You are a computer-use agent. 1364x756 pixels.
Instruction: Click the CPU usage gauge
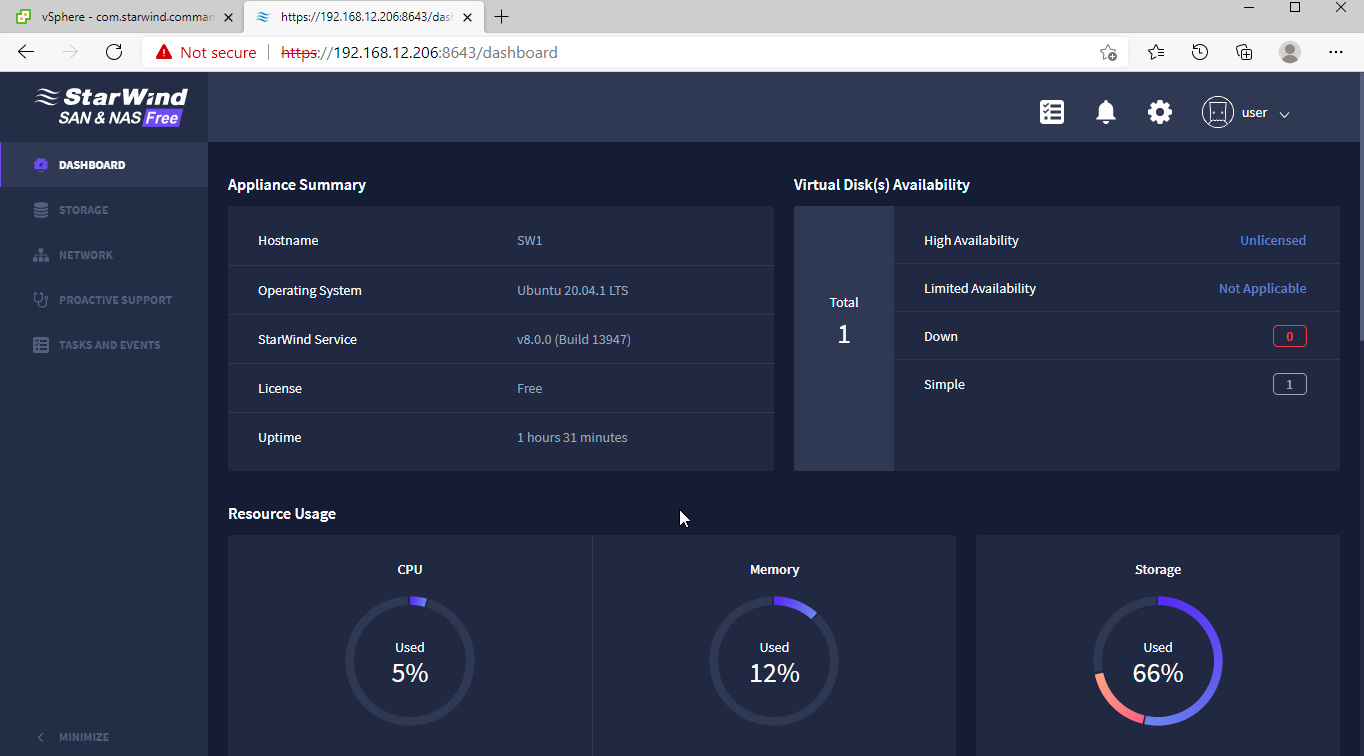coord(410,661)
